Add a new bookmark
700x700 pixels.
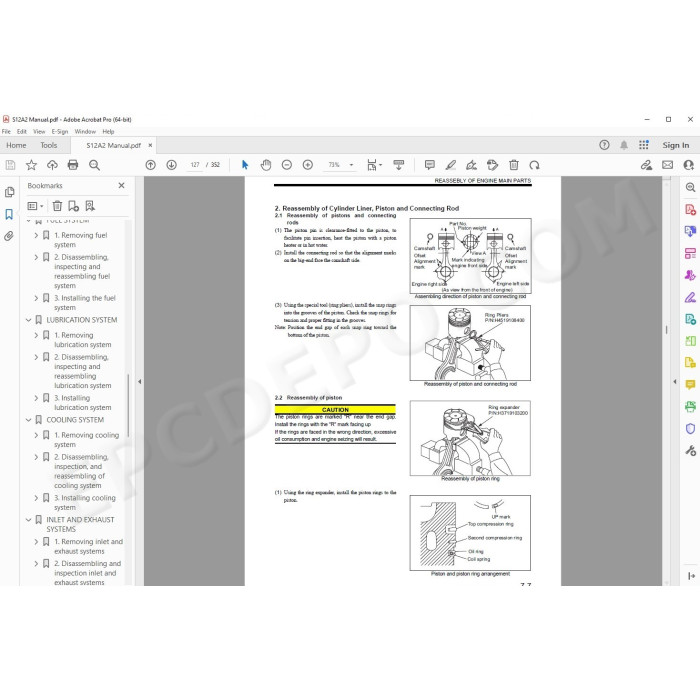[73, 206]
